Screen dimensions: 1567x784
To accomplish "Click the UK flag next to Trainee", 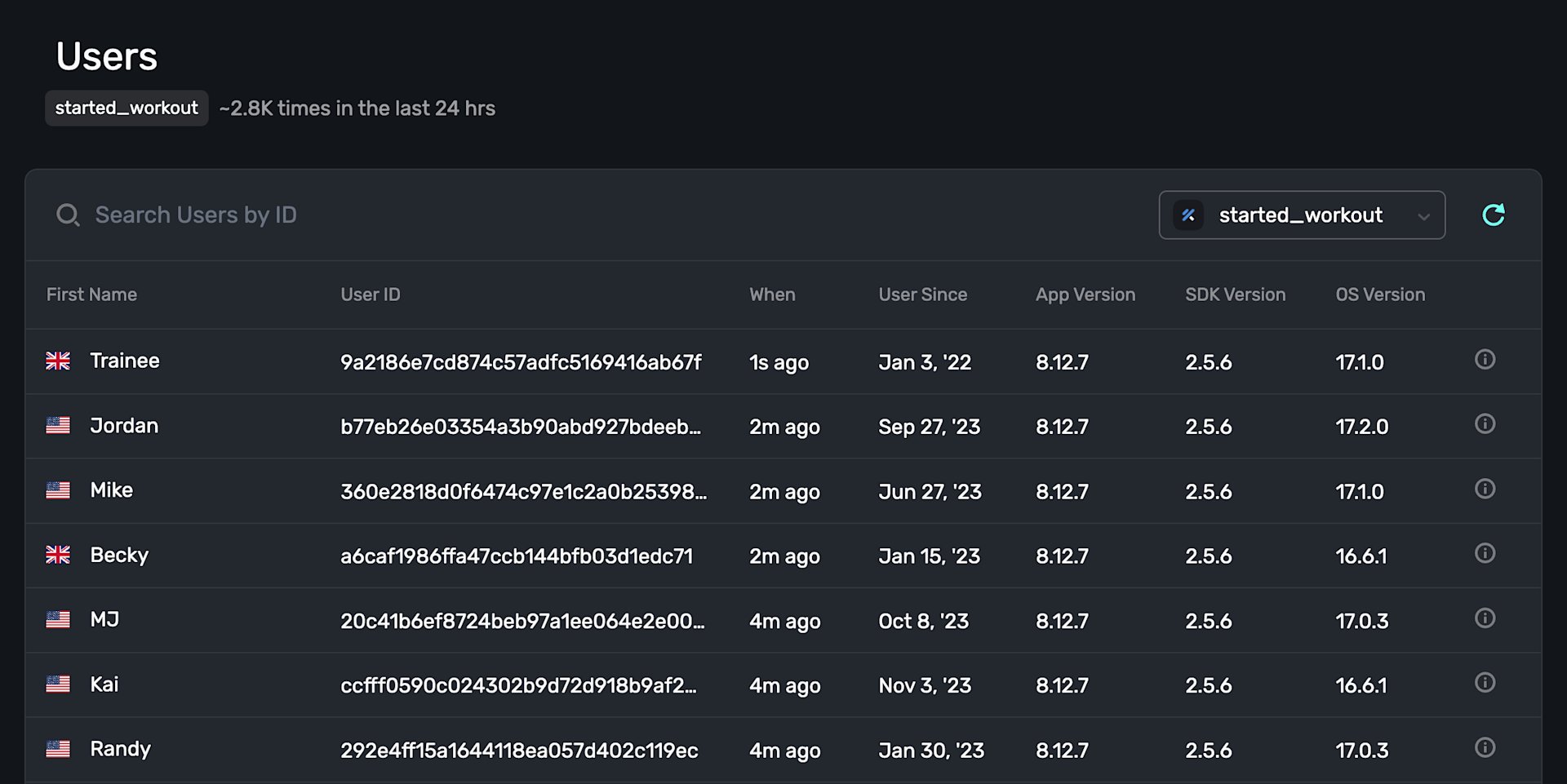I will [58, 361].
